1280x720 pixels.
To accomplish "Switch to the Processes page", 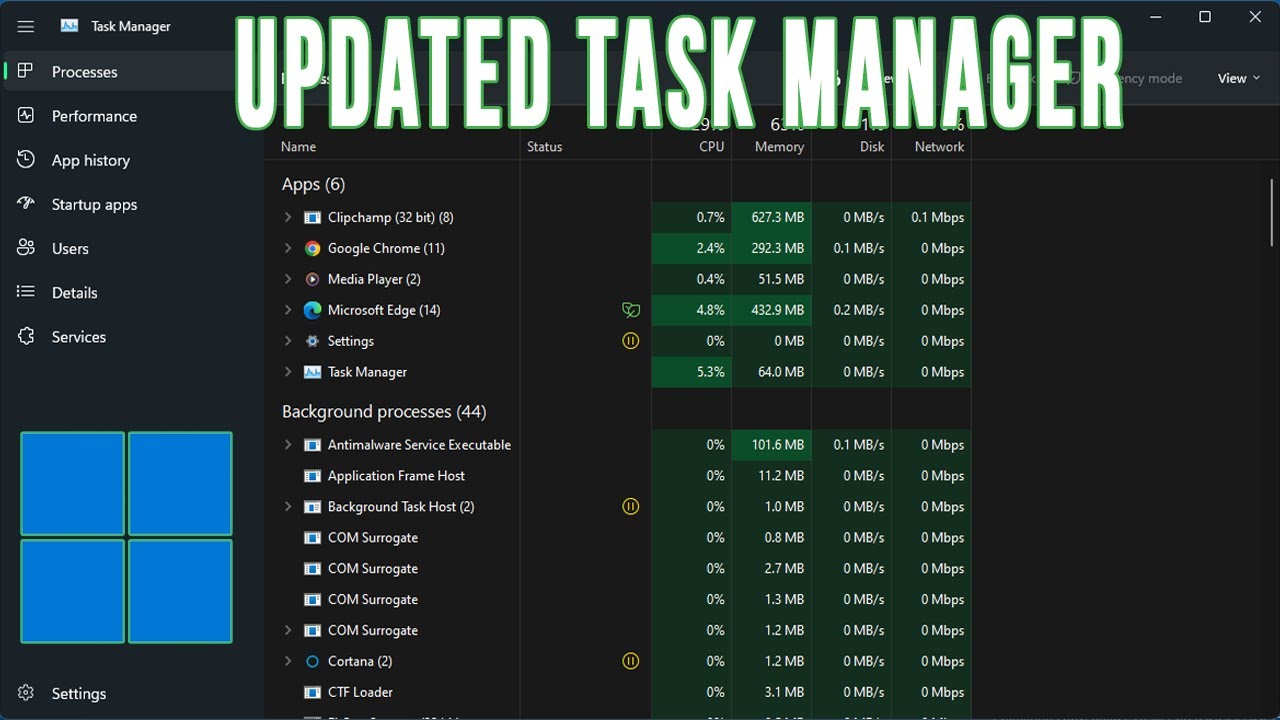I will pos(132,71).
